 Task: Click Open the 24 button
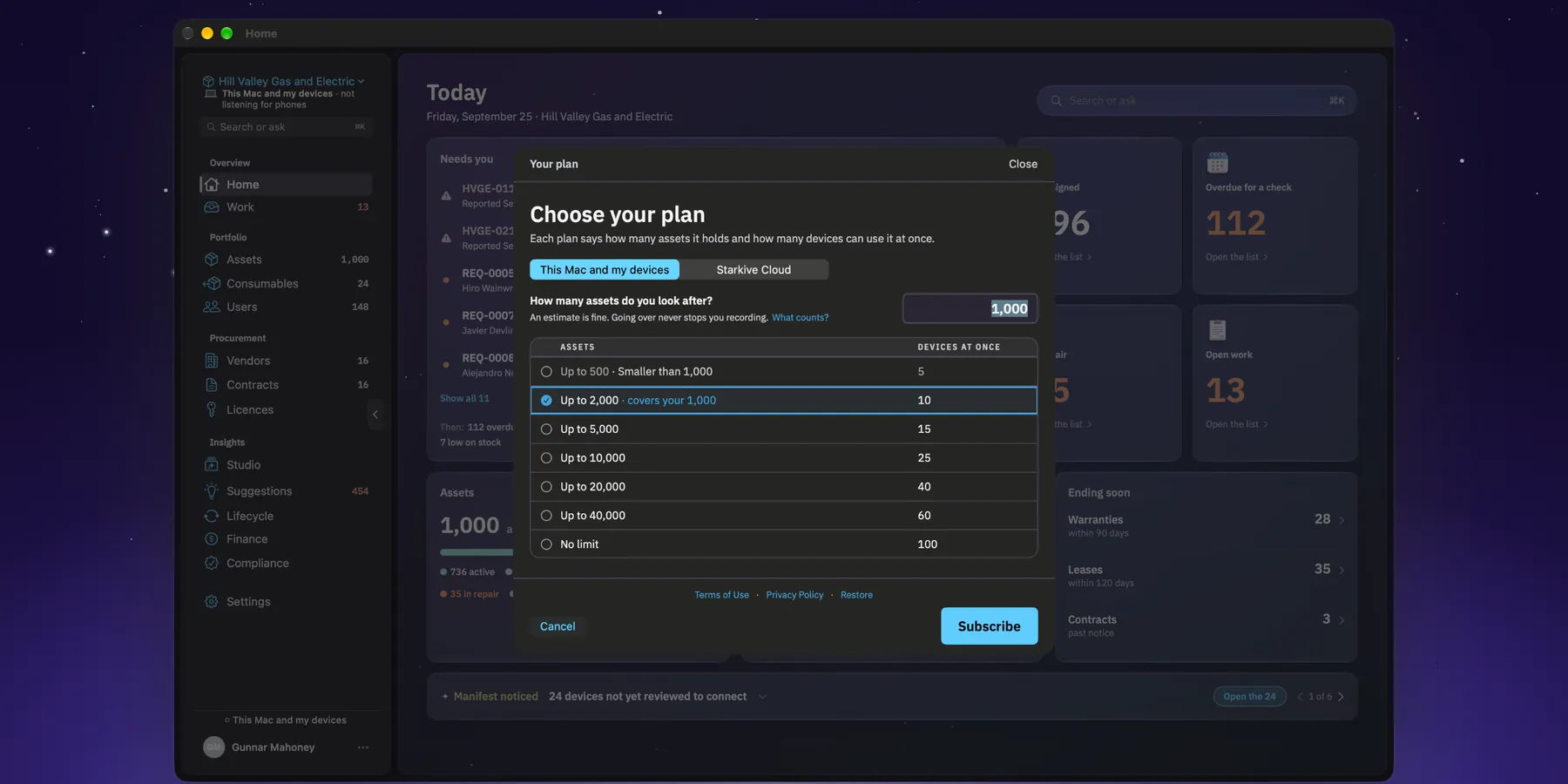click(1249, 697)
